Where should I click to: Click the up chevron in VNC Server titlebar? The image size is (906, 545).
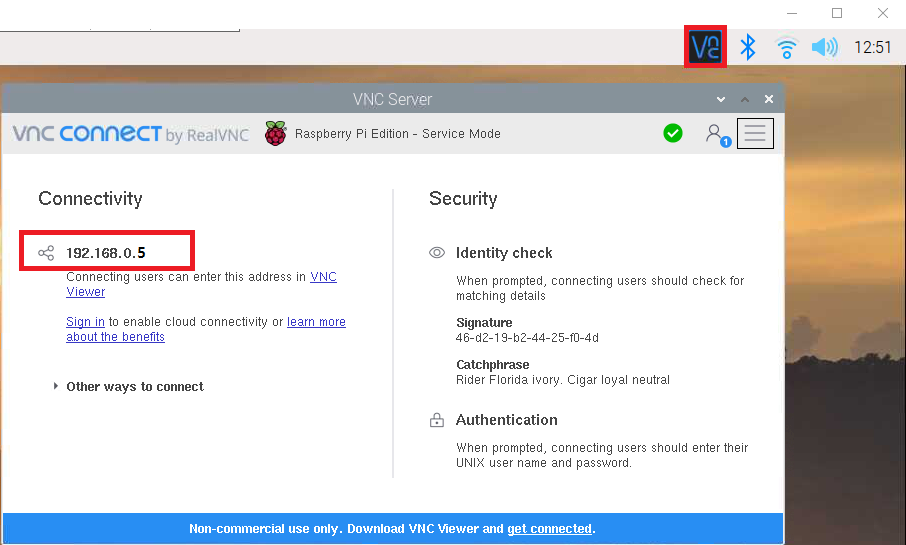click(745, 99)
